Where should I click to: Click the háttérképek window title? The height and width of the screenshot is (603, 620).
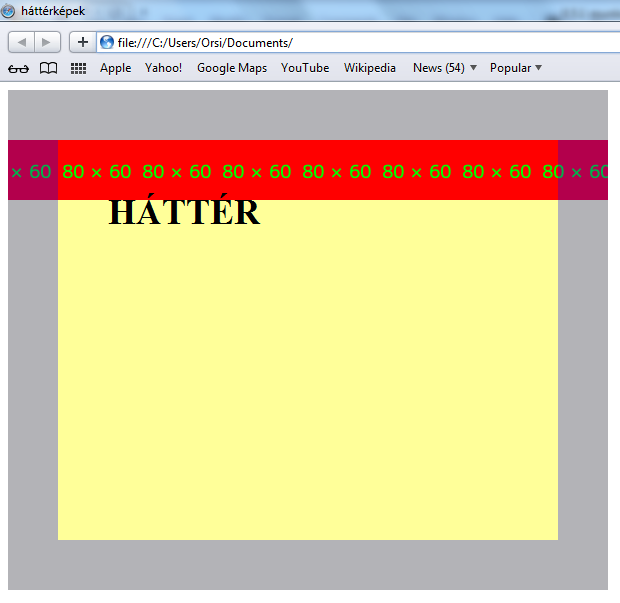point(53,11)
